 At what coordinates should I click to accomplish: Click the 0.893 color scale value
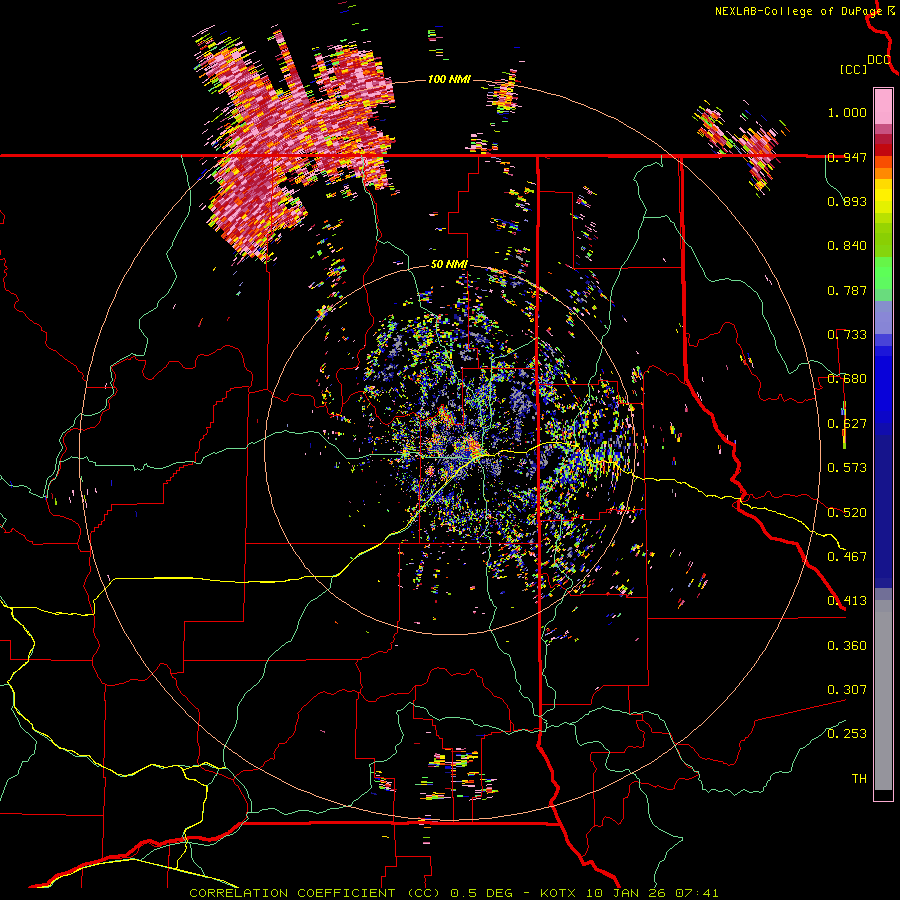[847, 201]
